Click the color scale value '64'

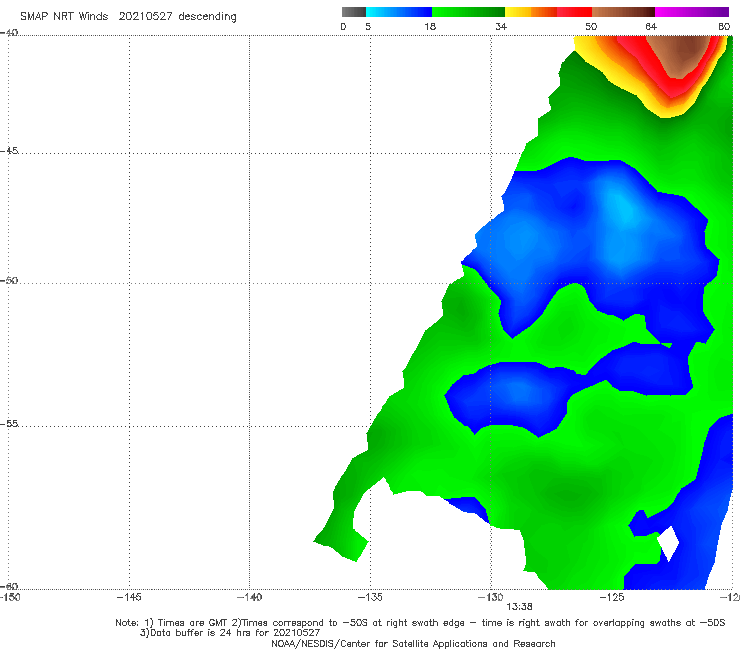click(651, 26)
